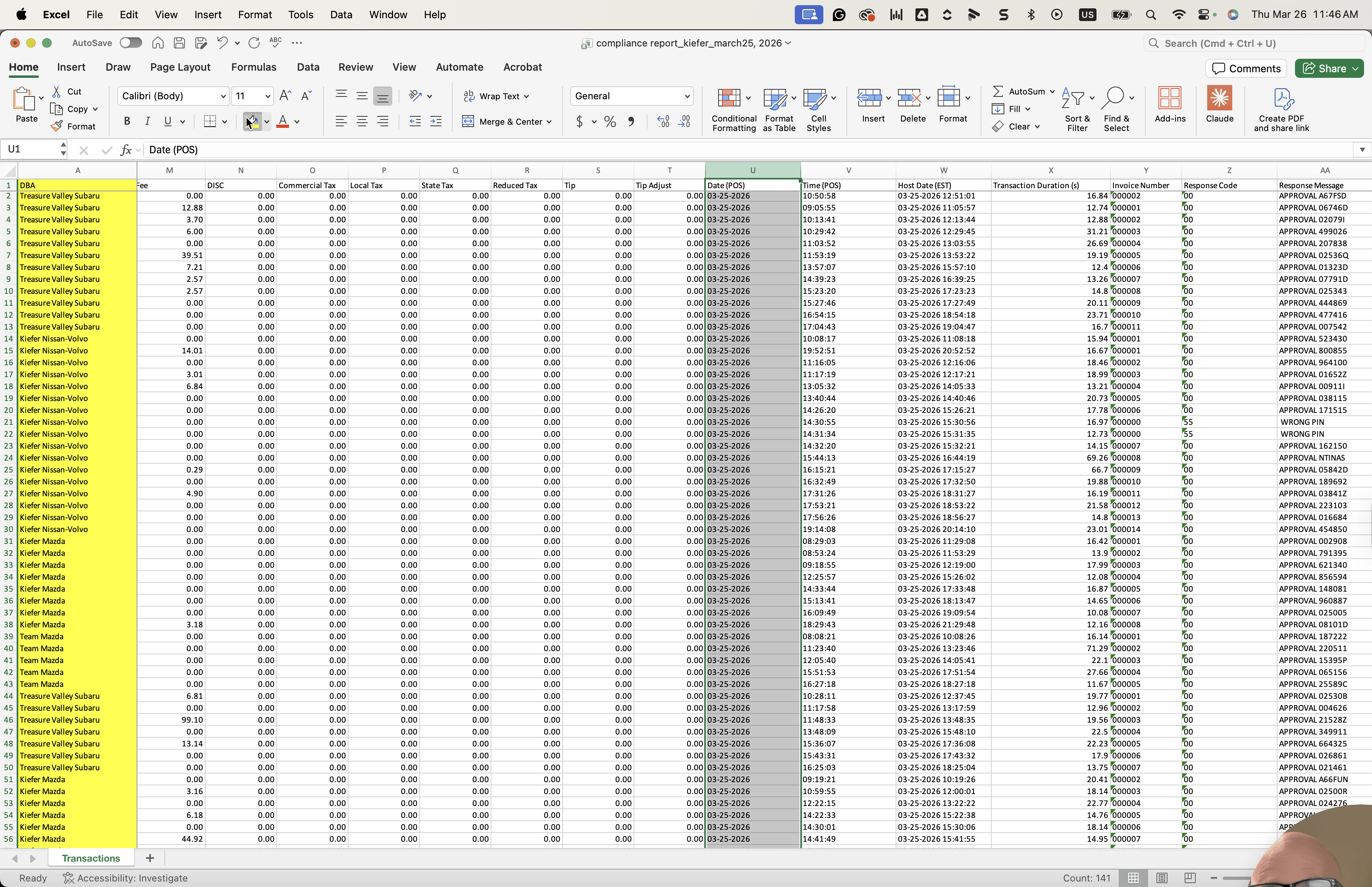Open the Borders icon
The image size is (1372, 887).
pos(210,121)
